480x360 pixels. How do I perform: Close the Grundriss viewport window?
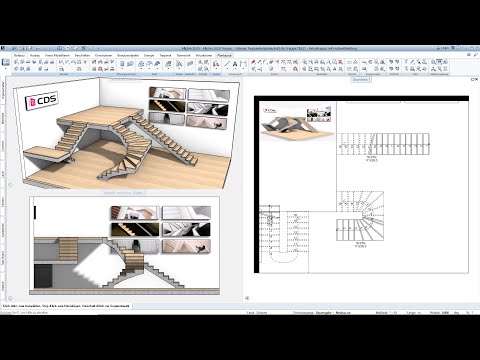(476, 79)
